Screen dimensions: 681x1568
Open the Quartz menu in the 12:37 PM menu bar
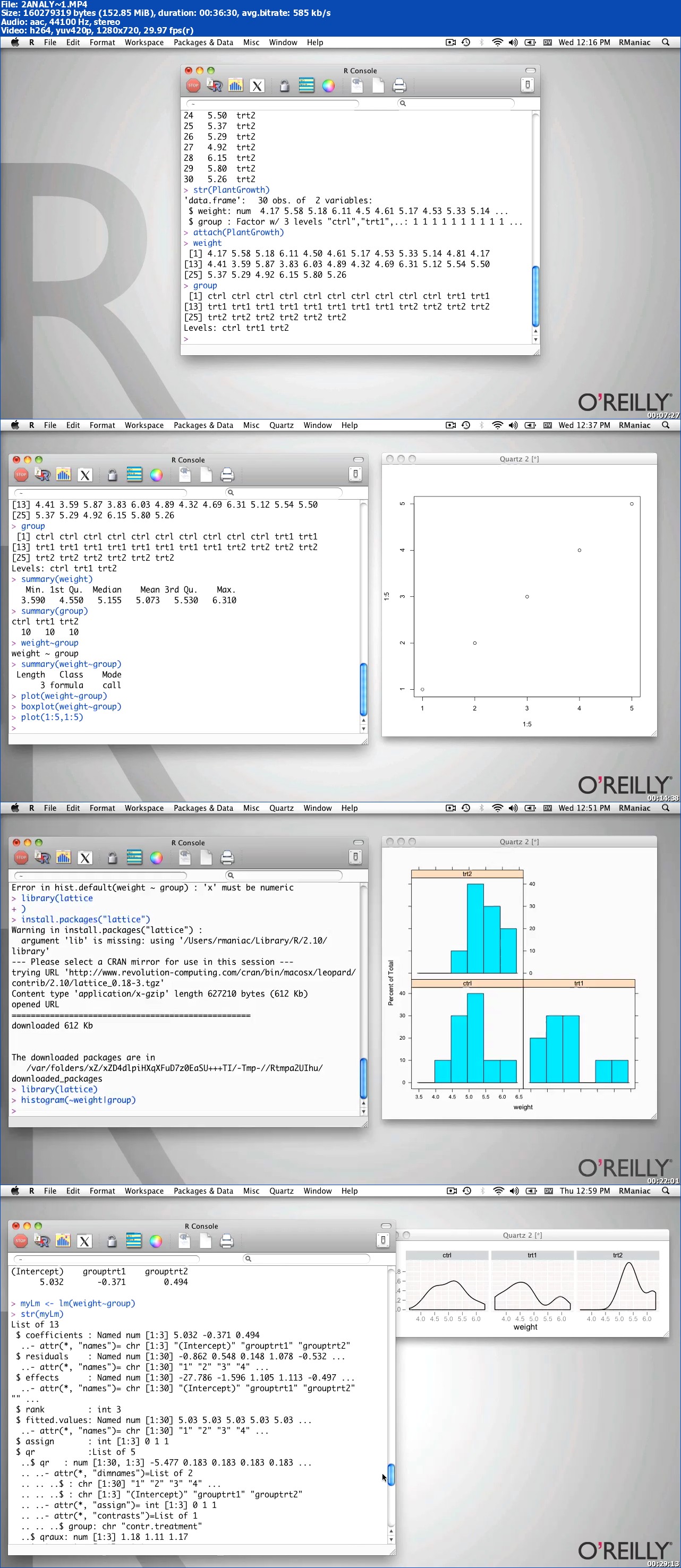tap(282, 425)
